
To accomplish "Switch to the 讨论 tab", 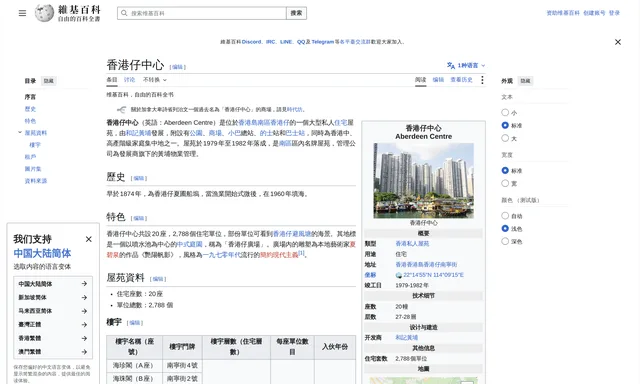I will tap(129, 80).
